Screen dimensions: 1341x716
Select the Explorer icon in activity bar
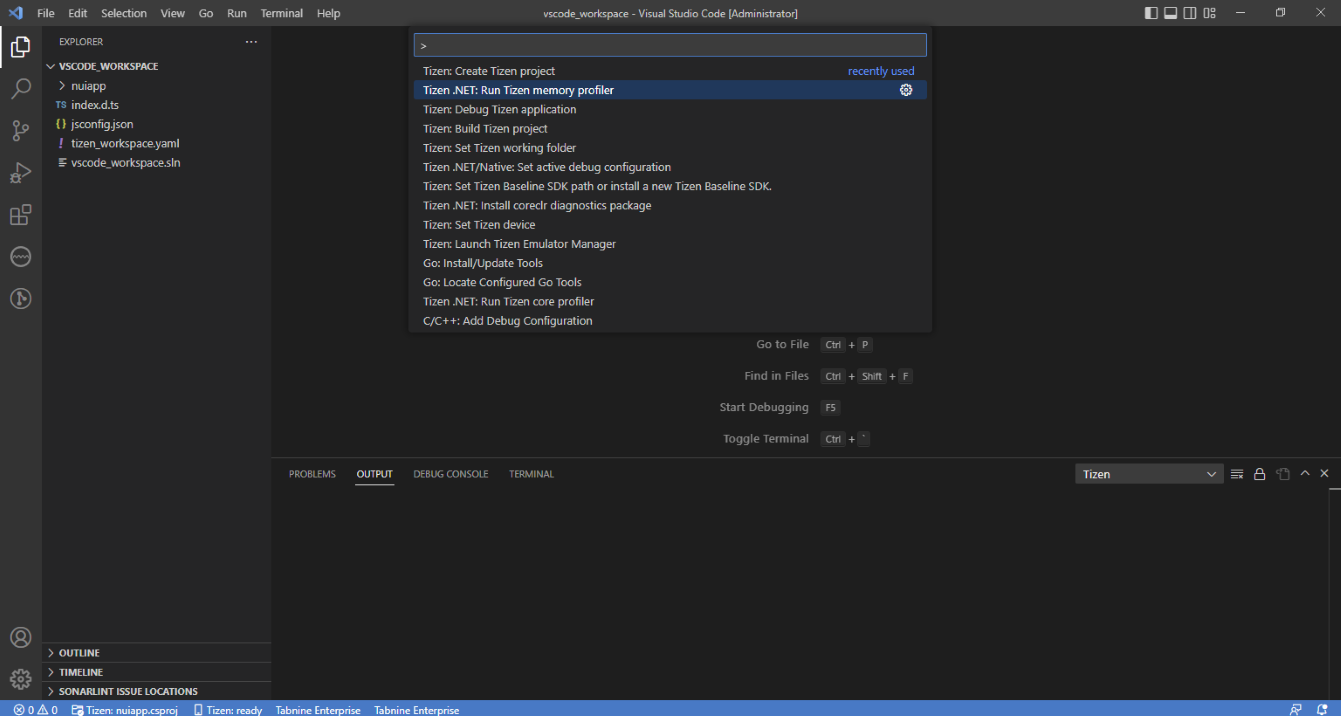pyautogui.click(x=21, y=46)
